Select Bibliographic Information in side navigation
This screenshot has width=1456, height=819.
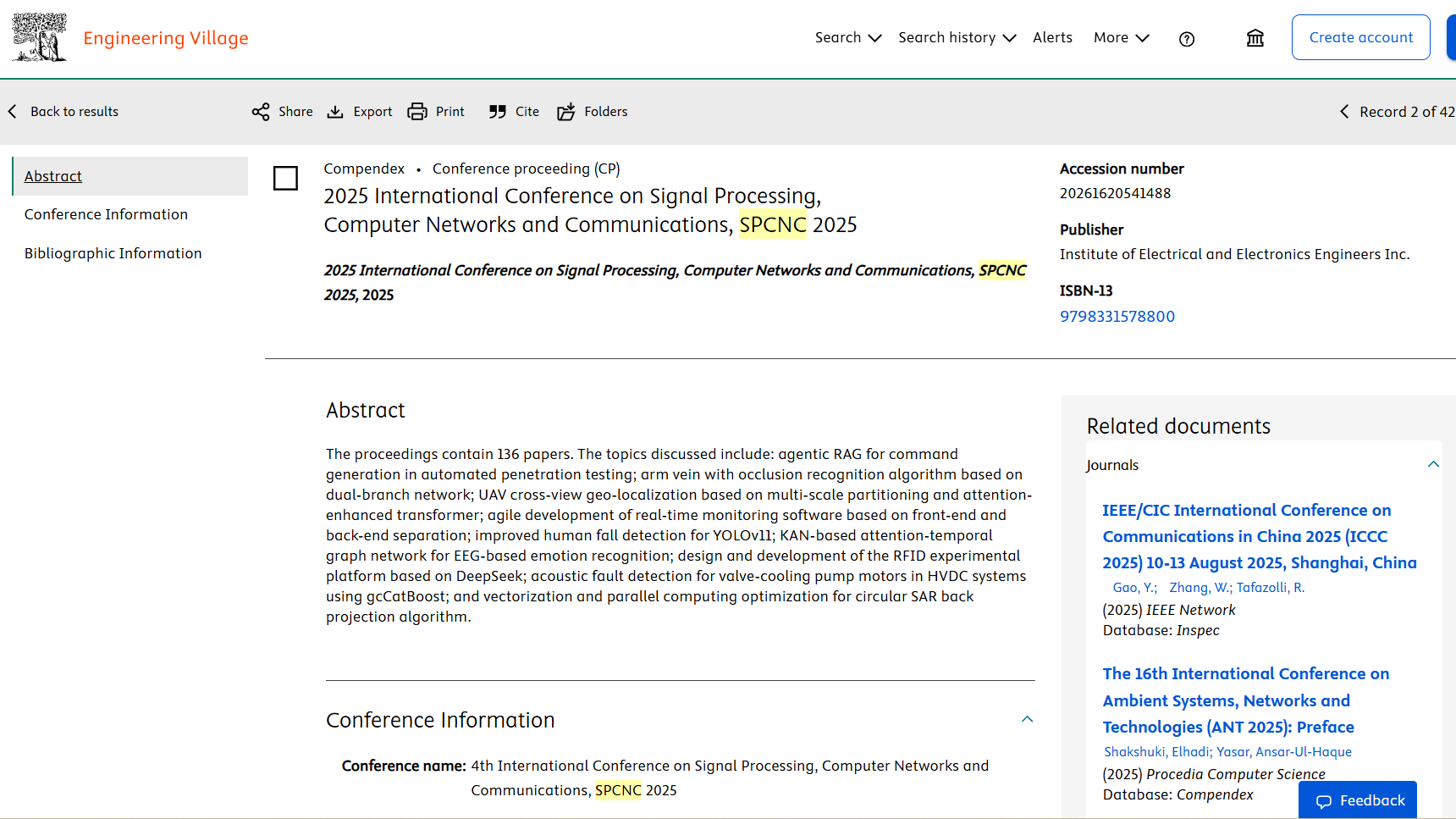pos(113,254)
